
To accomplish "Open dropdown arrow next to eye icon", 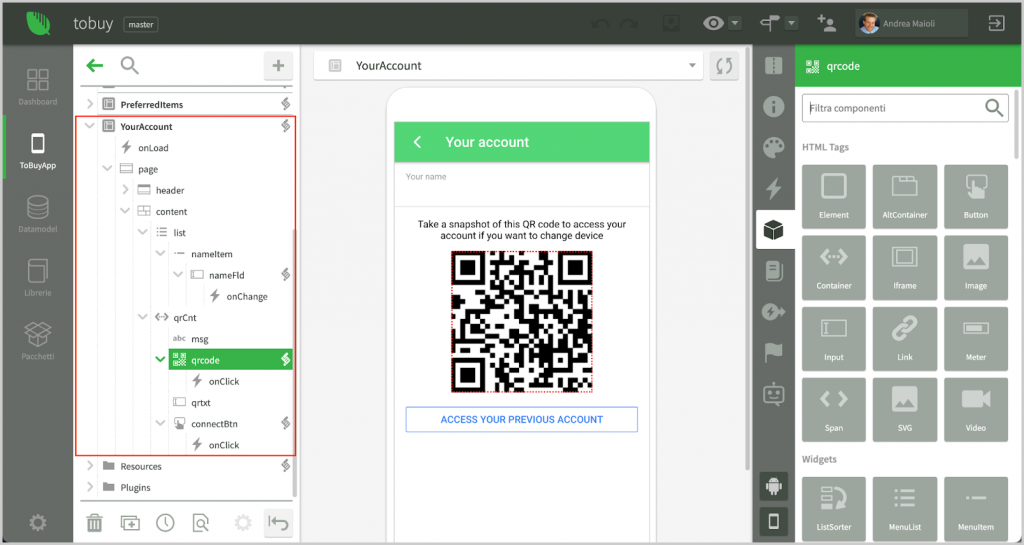I will click(x=735, y=23).
